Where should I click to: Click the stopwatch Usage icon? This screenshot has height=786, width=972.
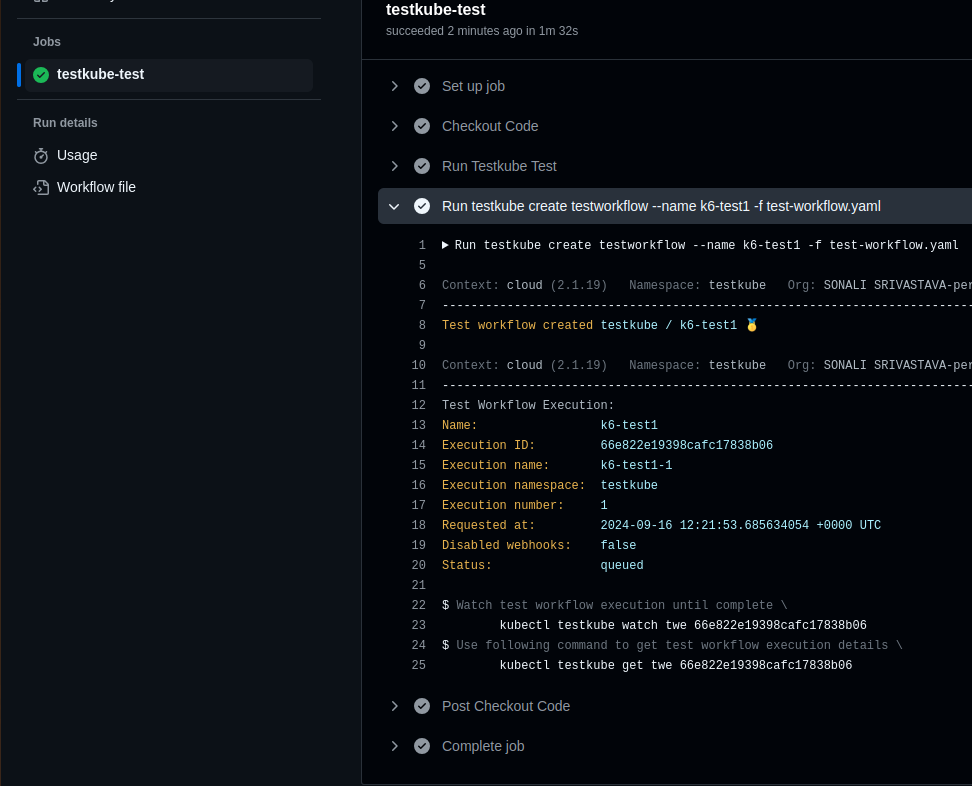click(41, 156)
